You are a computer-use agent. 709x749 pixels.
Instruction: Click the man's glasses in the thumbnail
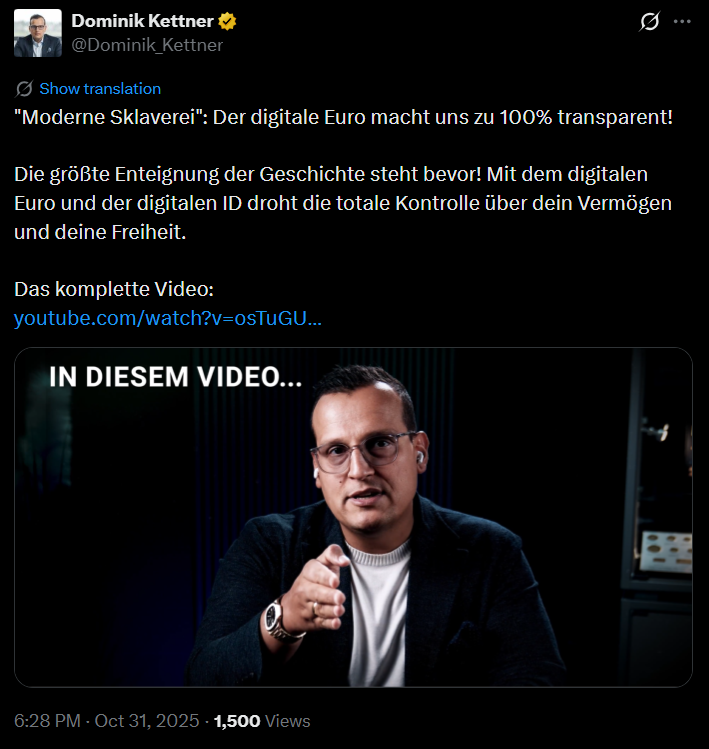pyautogui.click(x=365, y=452)
